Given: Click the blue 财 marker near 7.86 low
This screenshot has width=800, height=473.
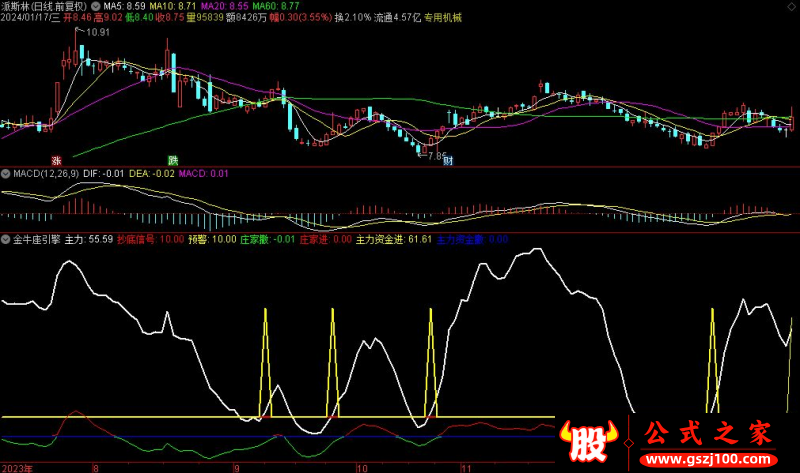Looking at the screenshot, I should (450, 160).
